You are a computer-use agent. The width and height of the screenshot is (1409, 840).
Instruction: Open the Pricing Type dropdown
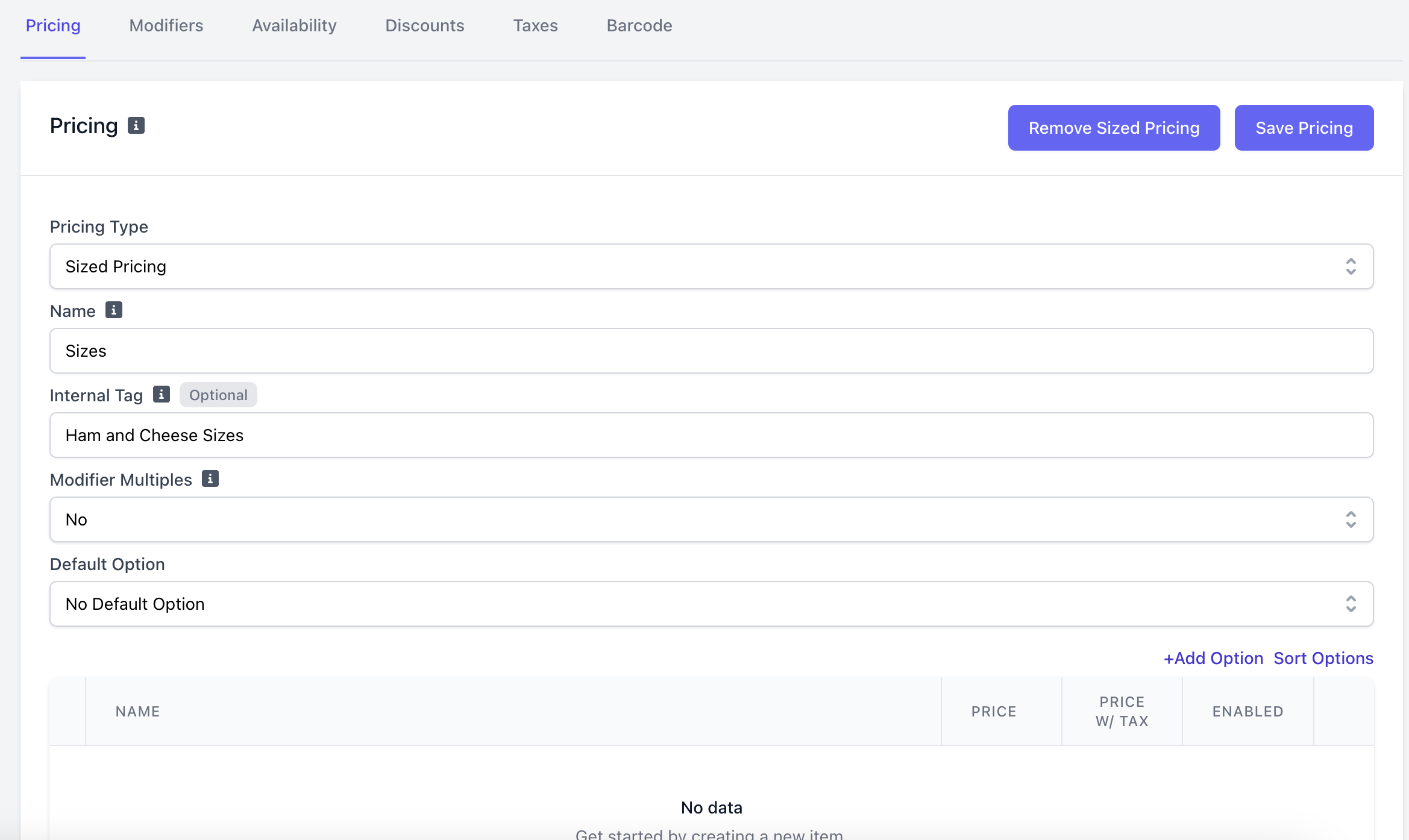[x=711, y=266]
